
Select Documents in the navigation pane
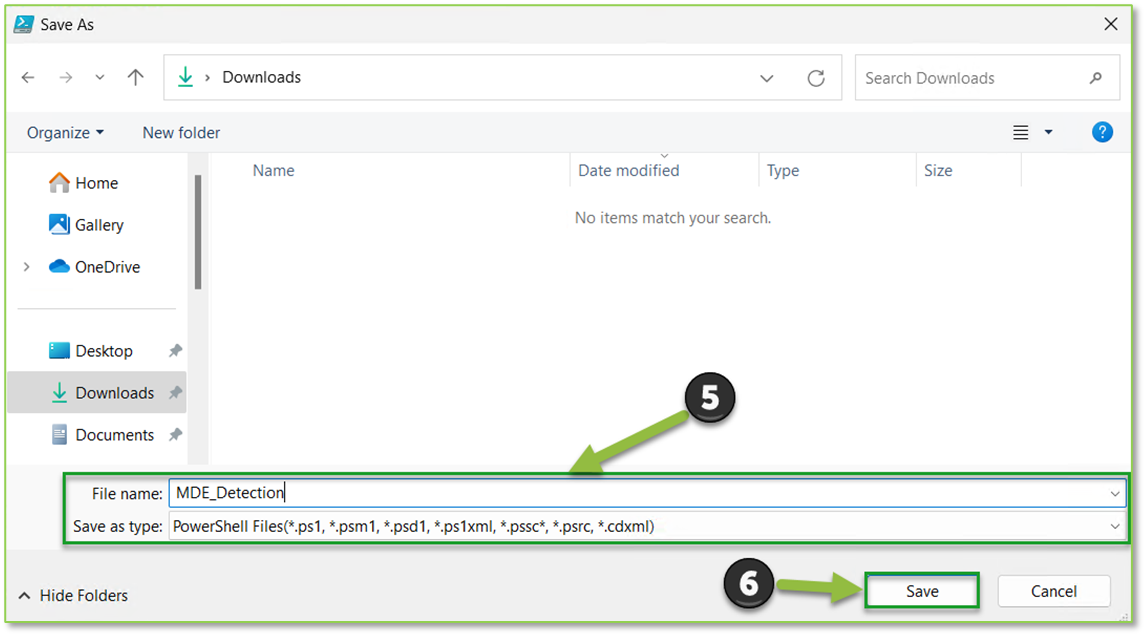[114, 435]
